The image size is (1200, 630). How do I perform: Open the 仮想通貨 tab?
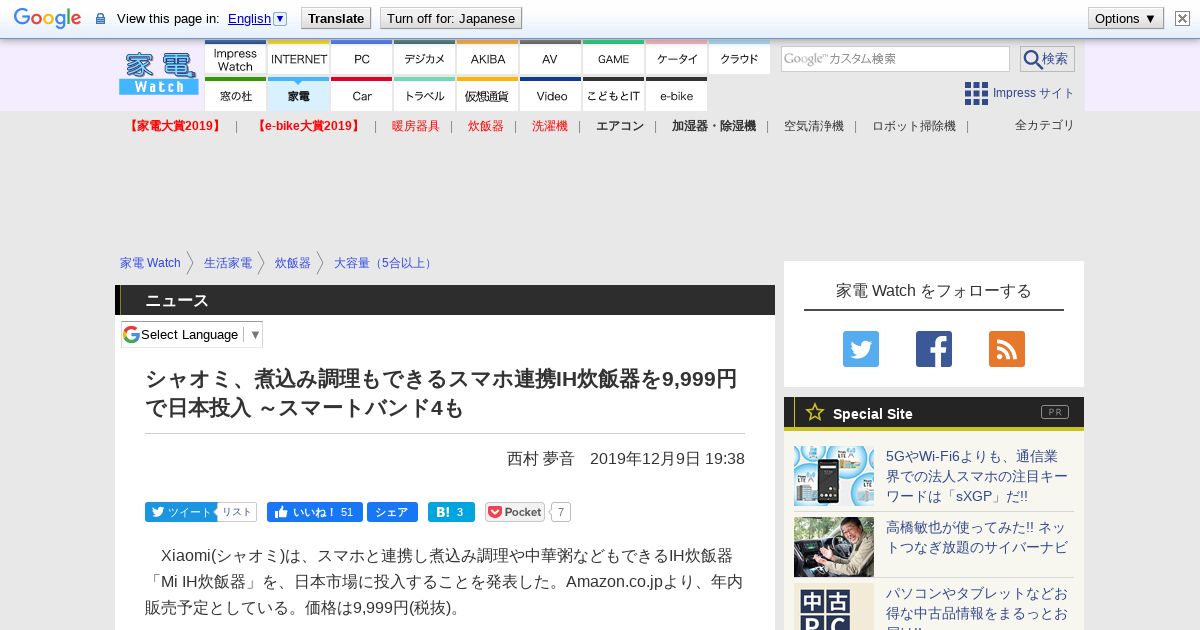coord(487,95)
